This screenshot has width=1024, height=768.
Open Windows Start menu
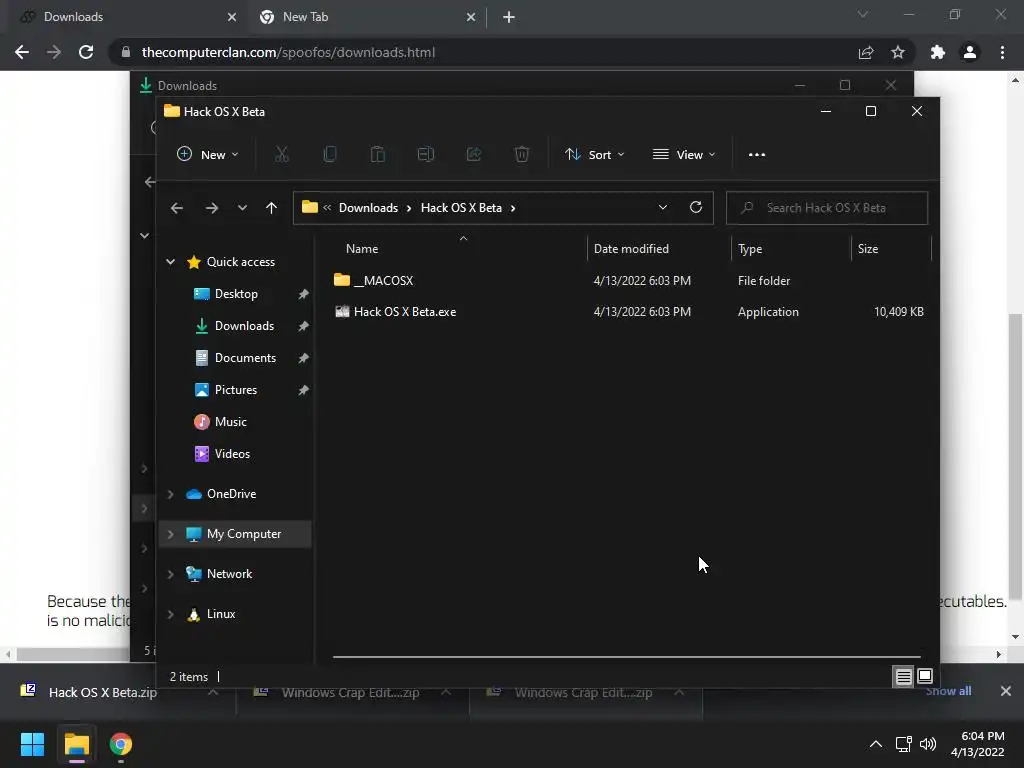click(x=32, y=744)
